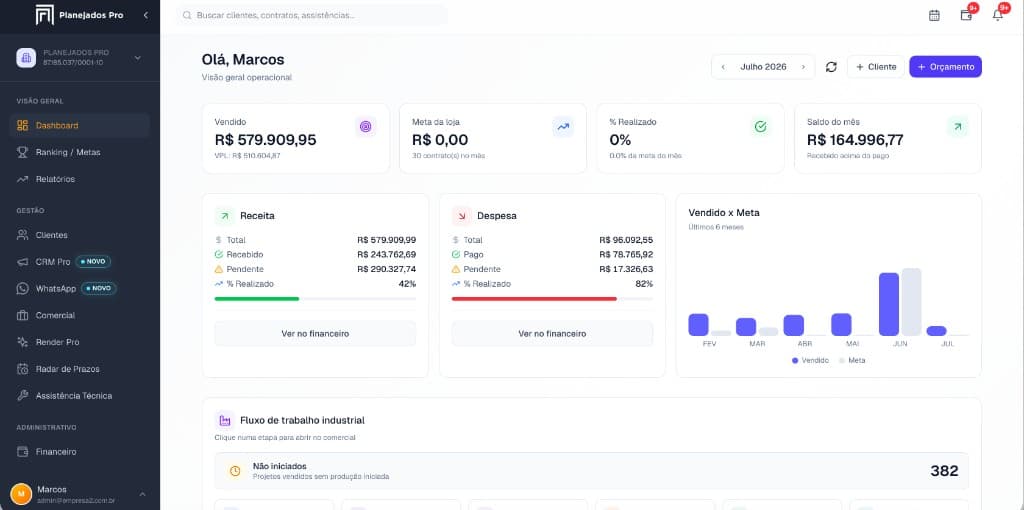Click Ver no financeiro under Despesa
The height and width of the screenshot is (510, 1024).
click(552, 334)
